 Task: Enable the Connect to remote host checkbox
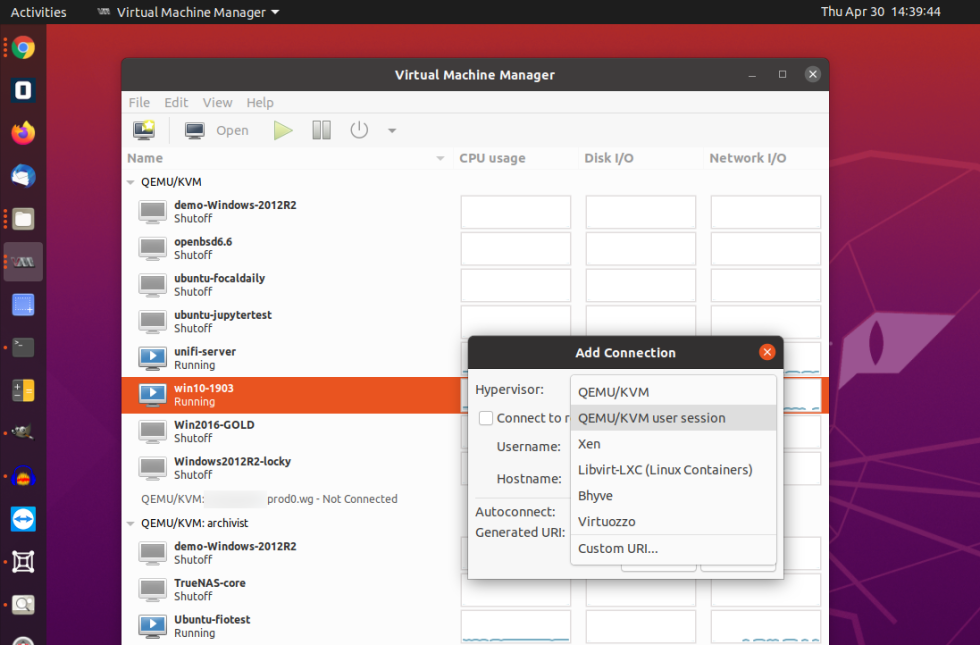(x=485, y=418)
